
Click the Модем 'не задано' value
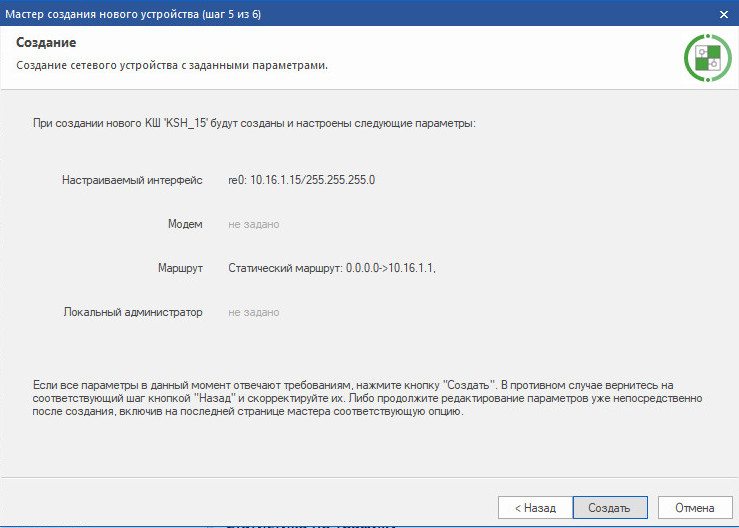coord(253,224)
